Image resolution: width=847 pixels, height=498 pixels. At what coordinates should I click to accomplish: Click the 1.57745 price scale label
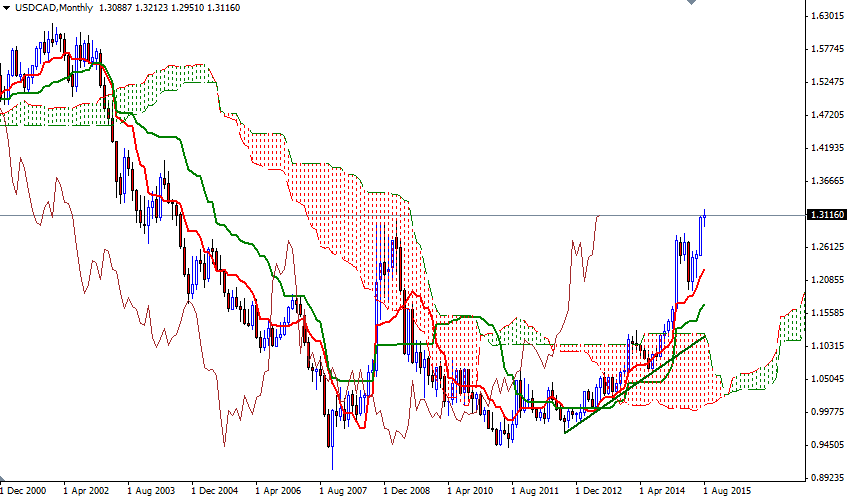click(x=827, y=49)
